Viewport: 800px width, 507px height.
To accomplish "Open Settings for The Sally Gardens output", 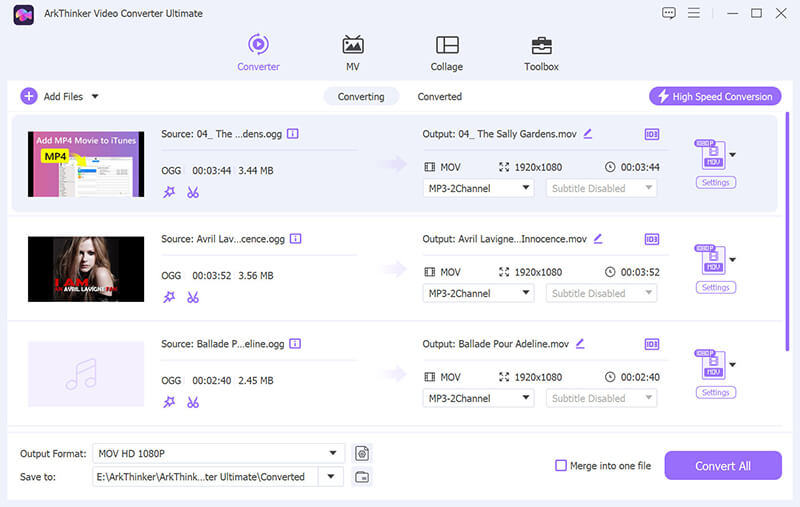I will pyautogui.click(x=715, y=182).
